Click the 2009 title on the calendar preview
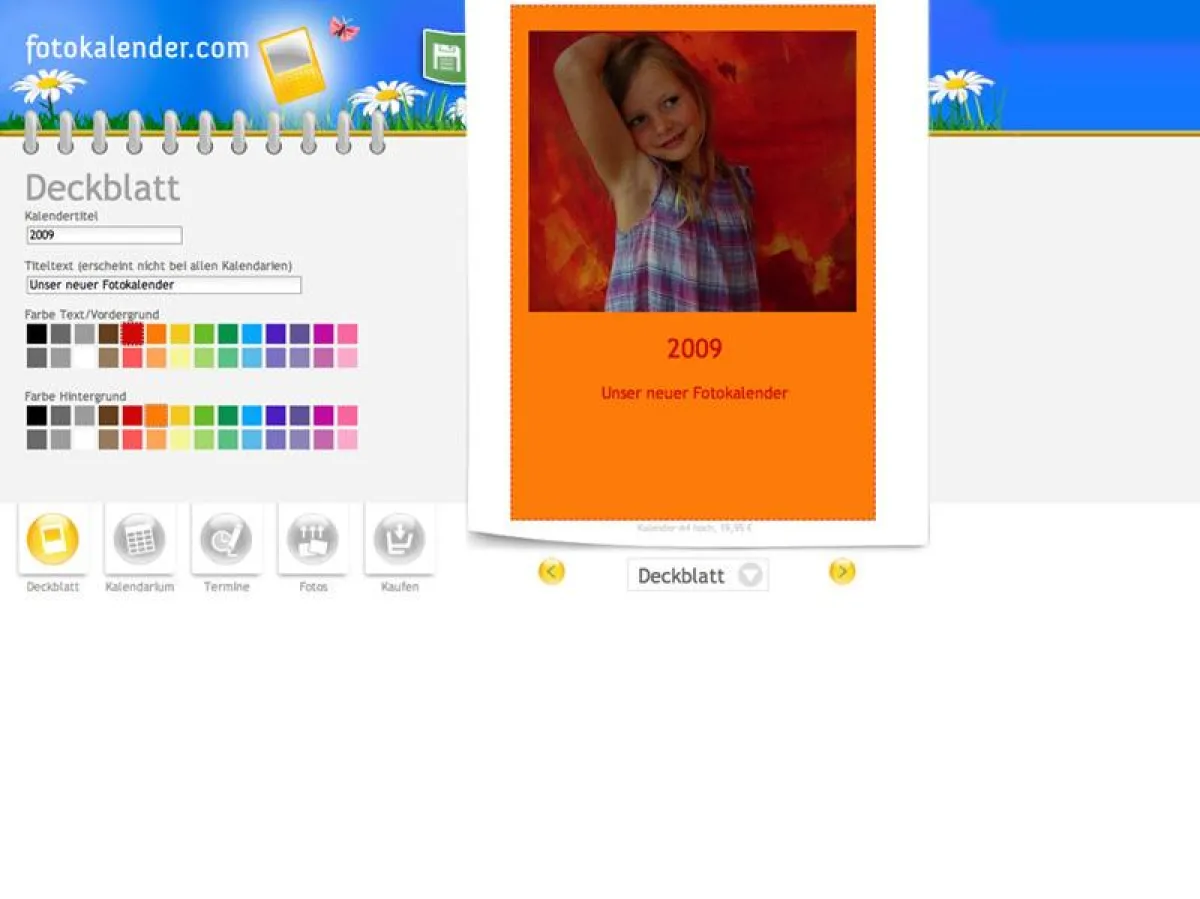 (x=693, y=348)
